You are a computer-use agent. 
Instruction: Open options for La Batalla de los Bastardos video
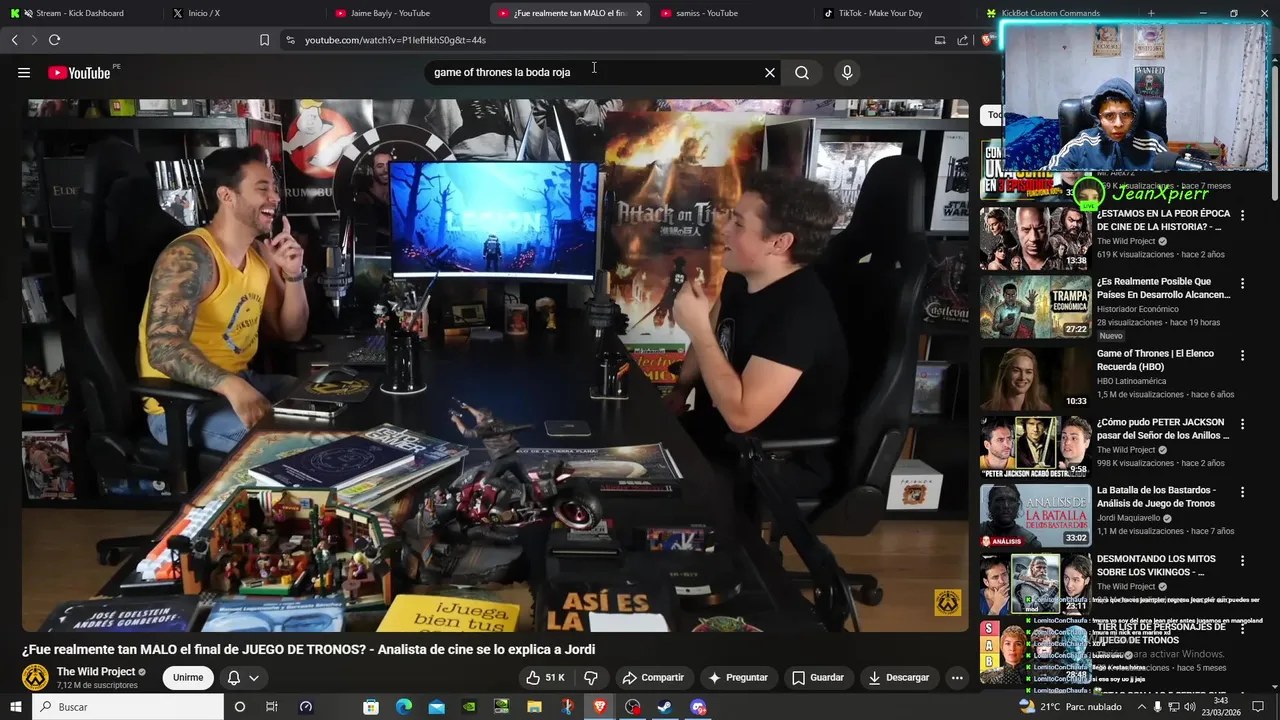[1242, 492]
